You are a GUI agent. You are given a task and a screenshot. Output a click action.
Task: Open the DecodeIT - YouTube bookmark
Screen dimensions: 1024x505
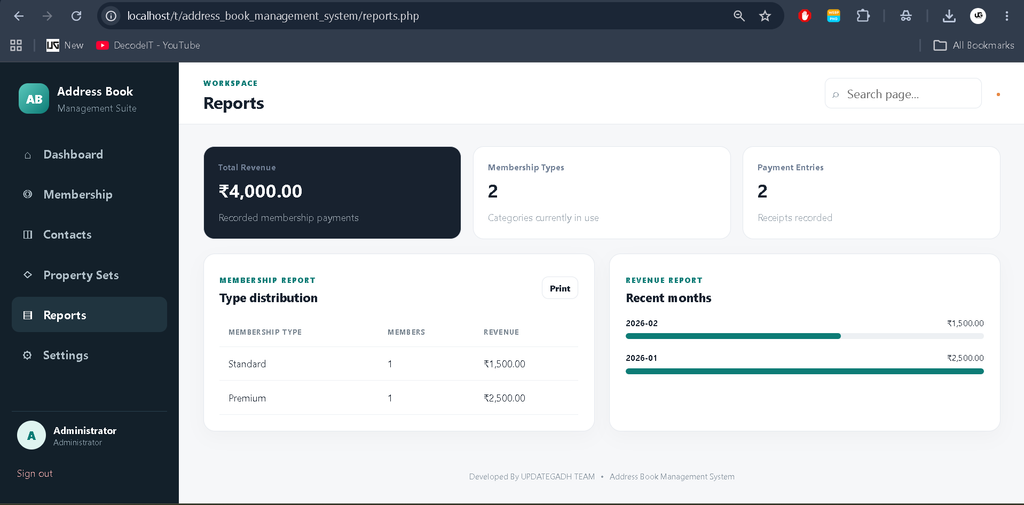pyautogui.click(x=148, y=45)
